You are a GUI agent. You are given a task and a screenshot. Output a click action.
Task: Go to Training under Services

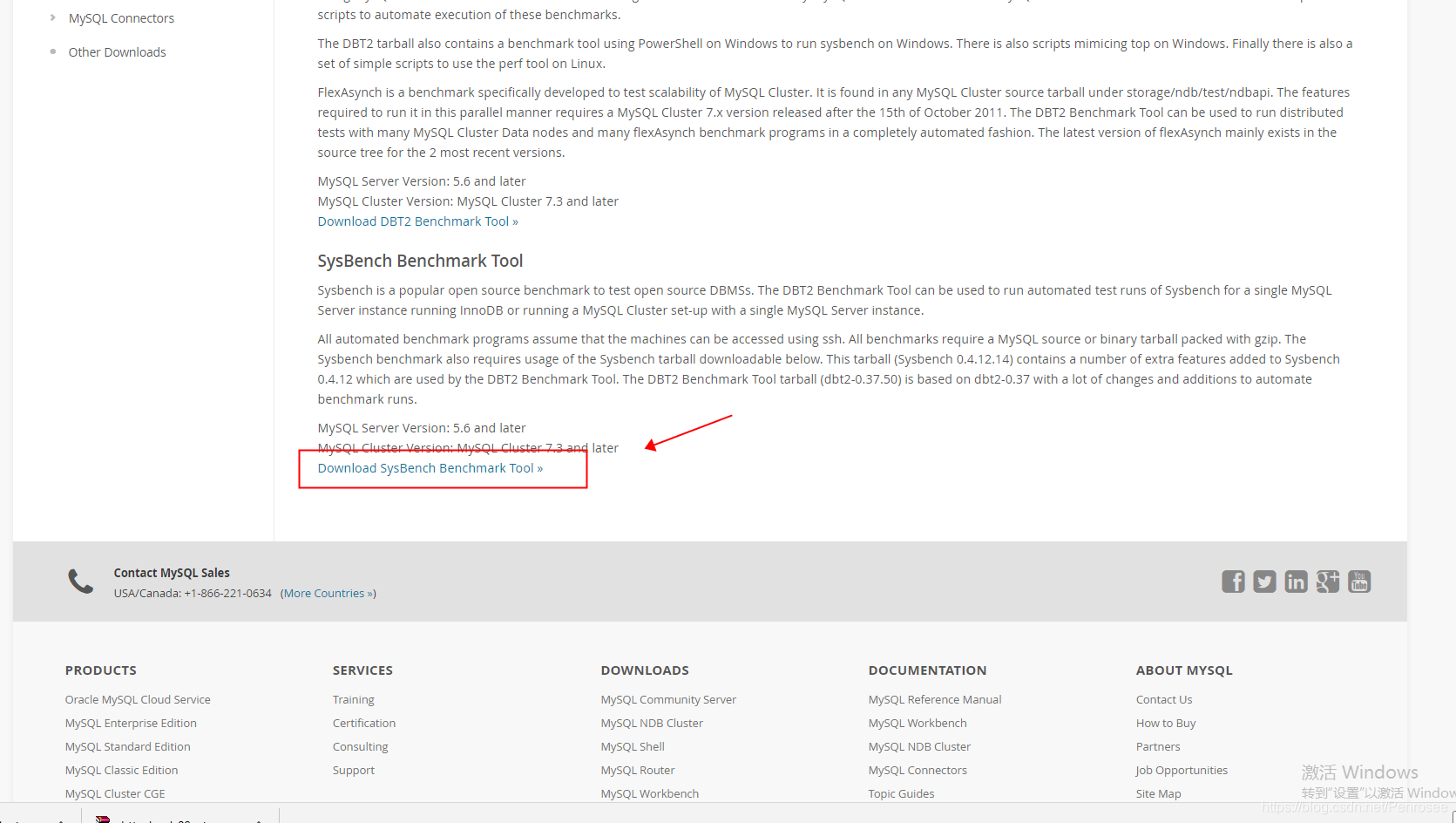[353, 700]
